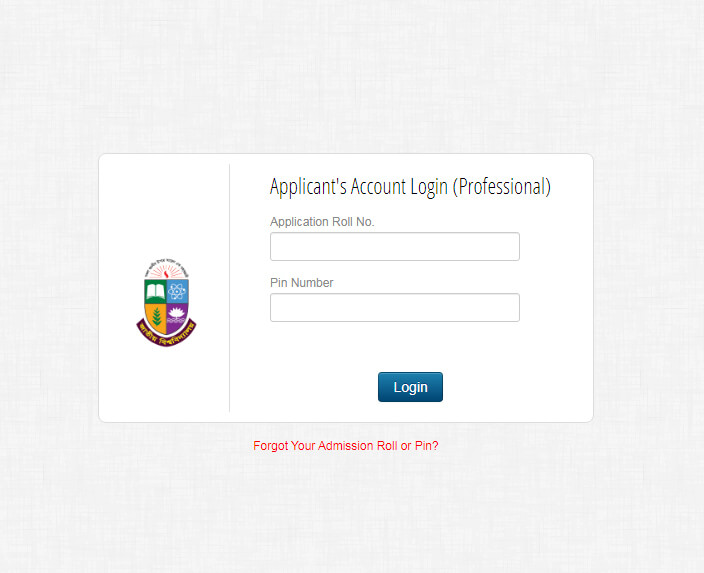704x573 pixels.
Task: Focus the Pin Number input field
Action: [395, 308]
